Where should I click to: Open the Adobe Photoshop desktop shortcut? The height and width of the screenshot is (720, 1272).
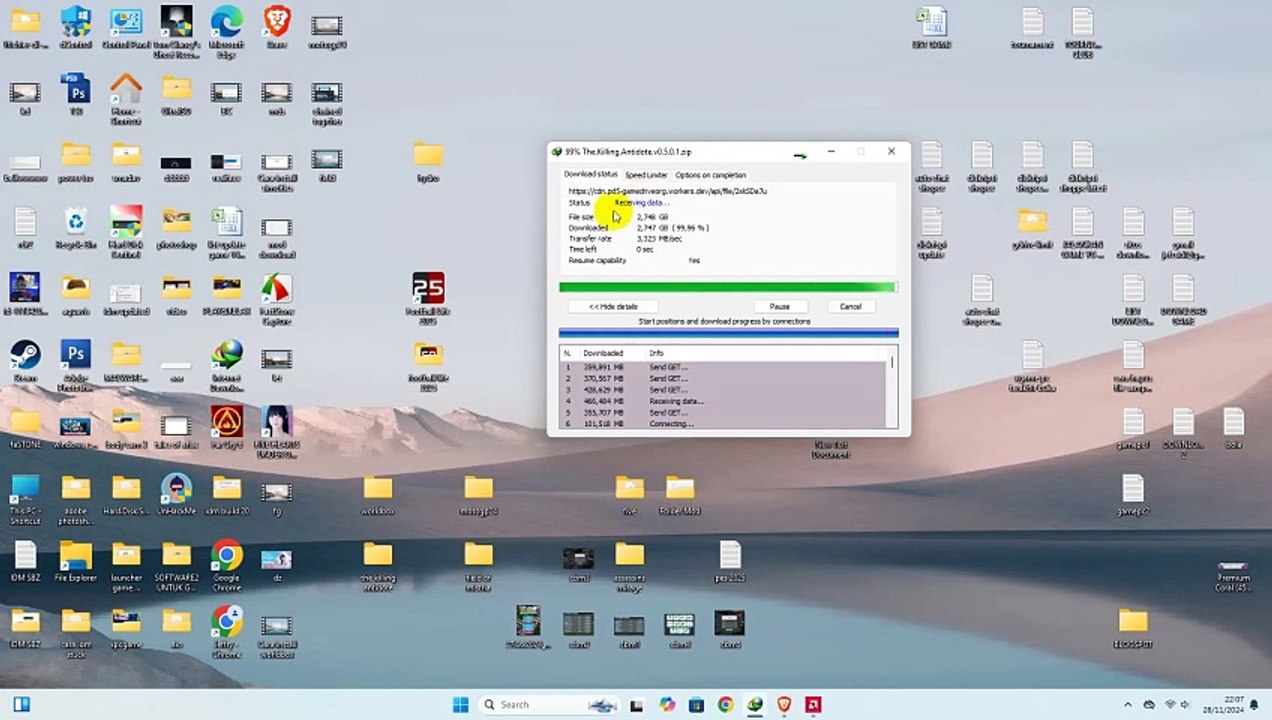[x=75, y=365]
